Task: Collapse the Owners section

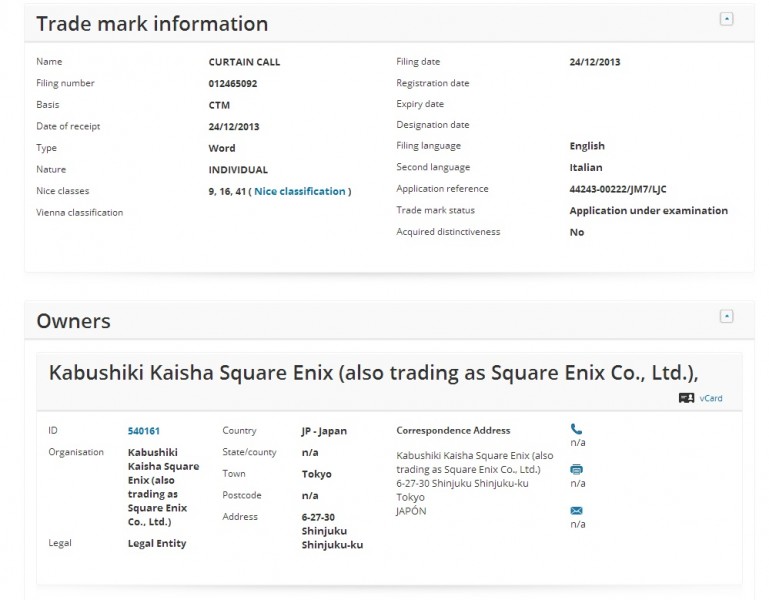Action: 726,317
